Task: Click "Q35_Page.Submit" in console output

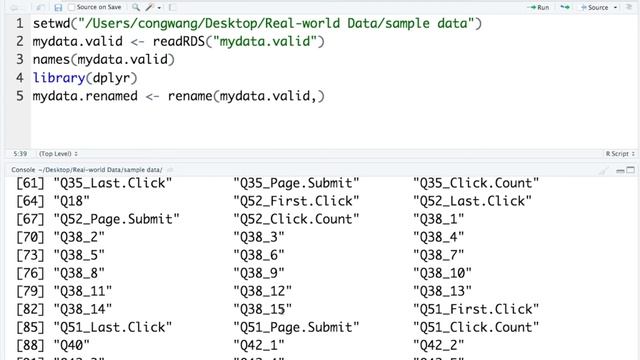Action: [x=296, y=183]
